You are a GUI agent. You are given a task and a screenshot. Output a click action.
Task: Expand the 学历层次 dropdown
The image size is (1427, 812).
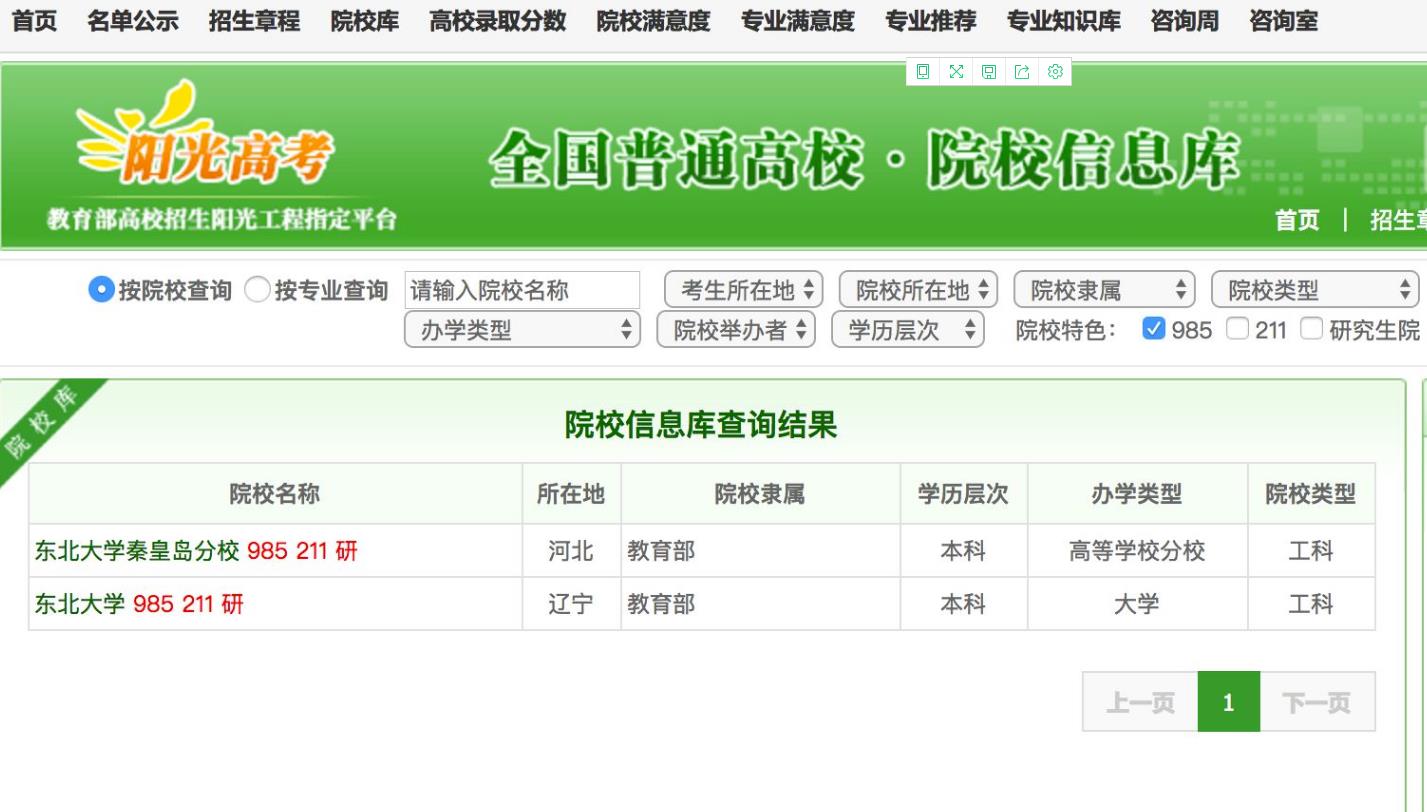click(x=908, y=329)
